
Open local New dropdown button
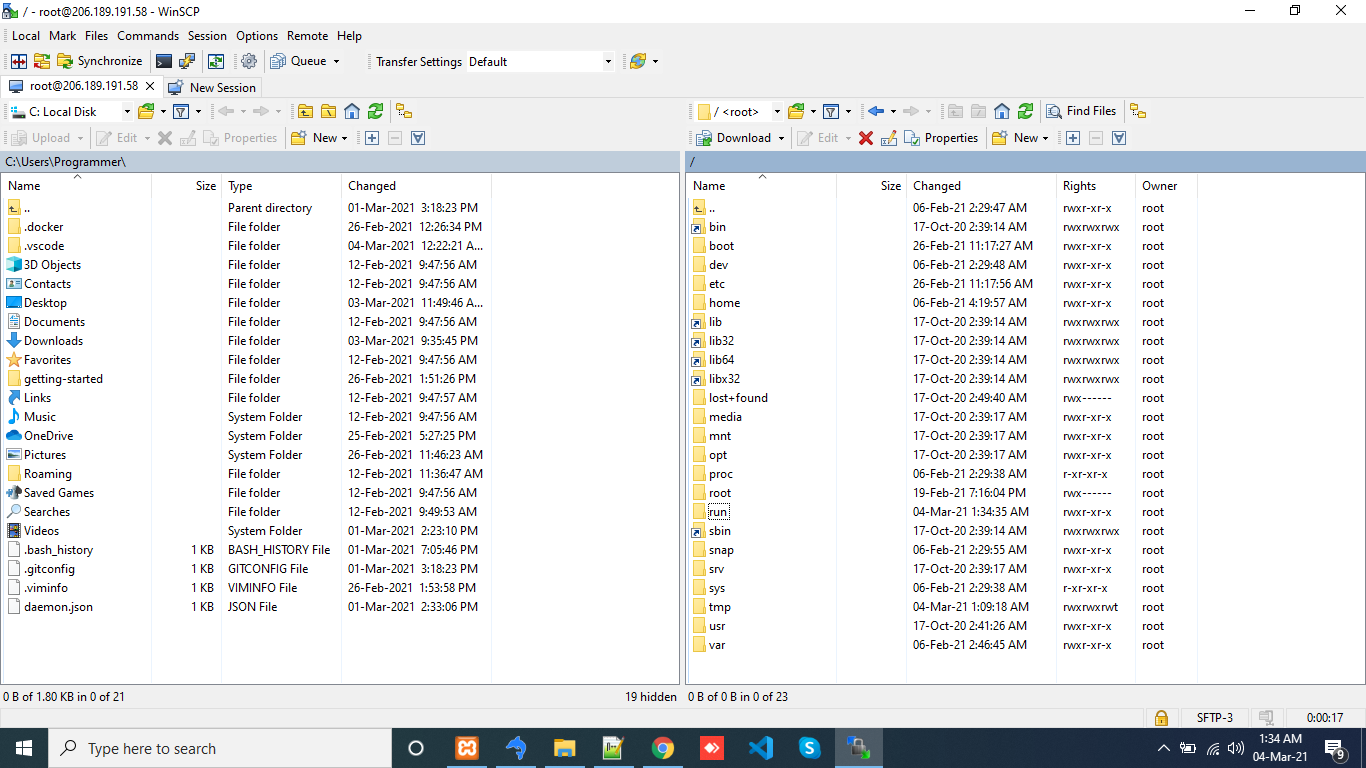pyautogui.click(x=319, y=138)
